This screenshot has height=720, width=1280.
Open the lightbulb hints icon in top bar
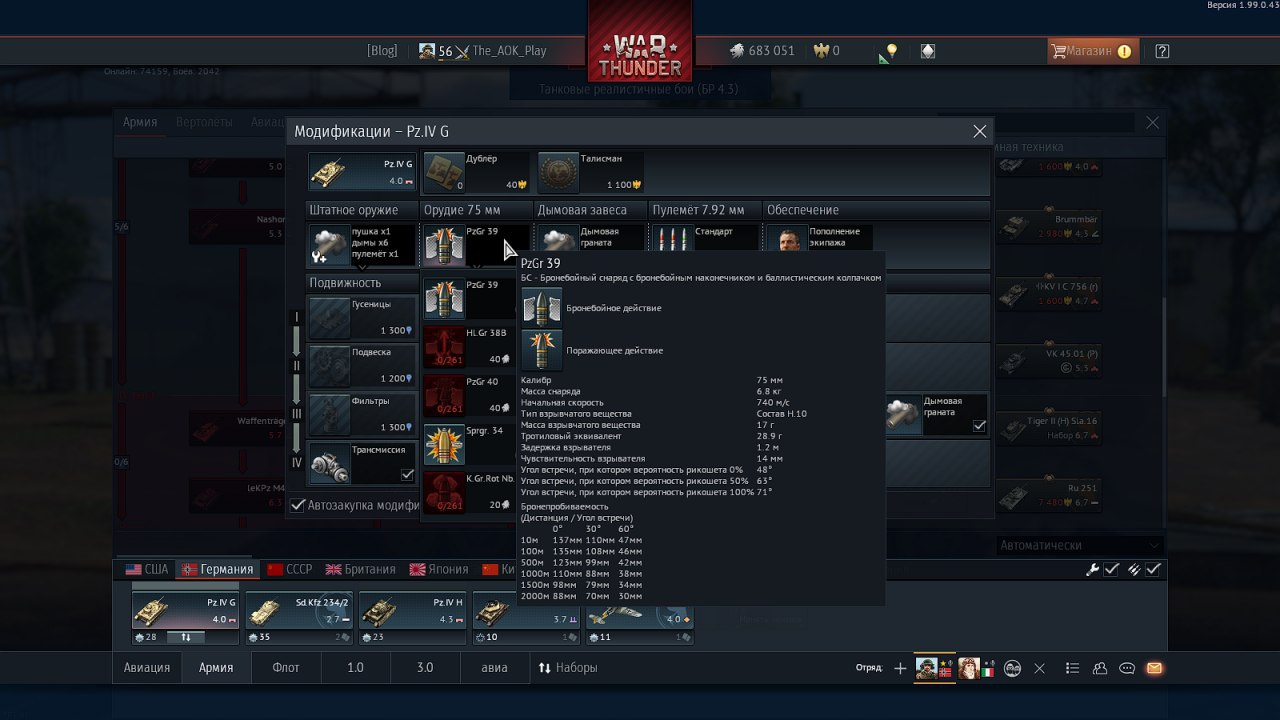(891, 51)
